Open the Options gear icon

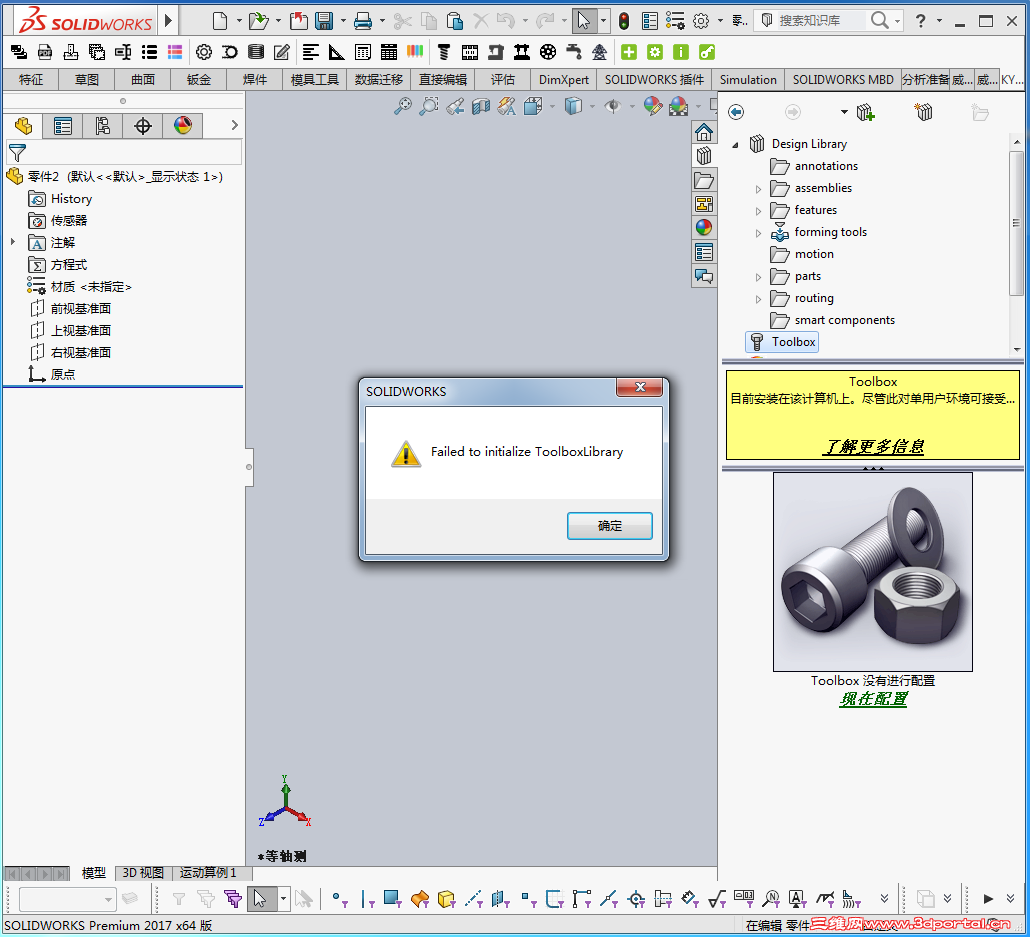[702, 21]
